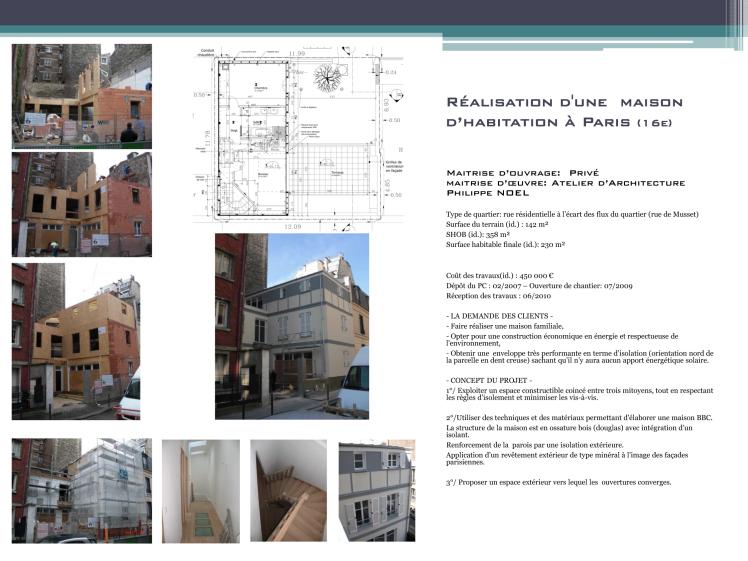Select the '2°/Utiliser des techniques' line
Image resolution: width=748 pixels, height=561 pixels.
coord(579,417)
